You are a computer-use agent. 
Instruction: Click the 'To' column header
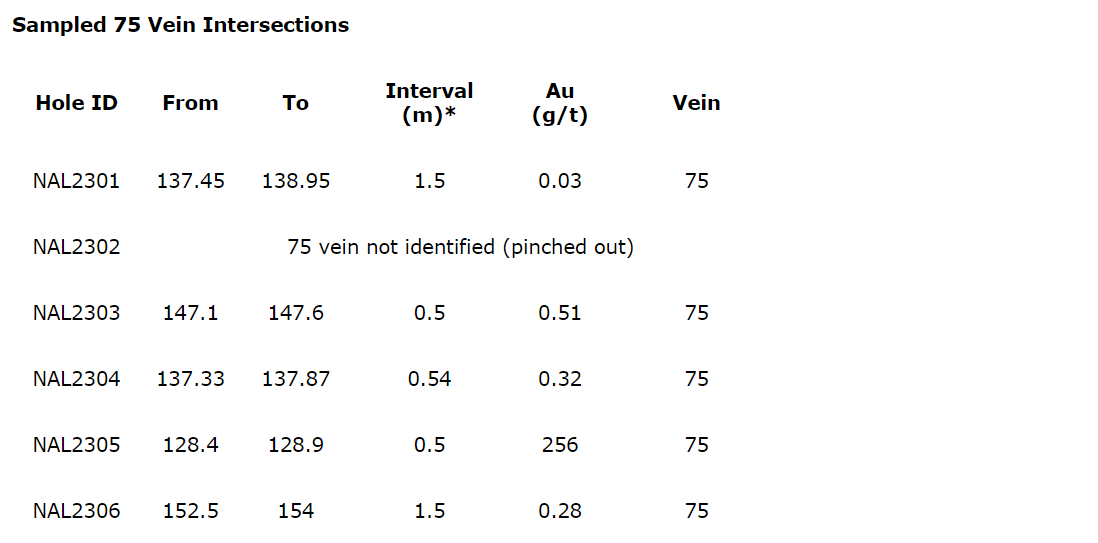tap(296, 103)
